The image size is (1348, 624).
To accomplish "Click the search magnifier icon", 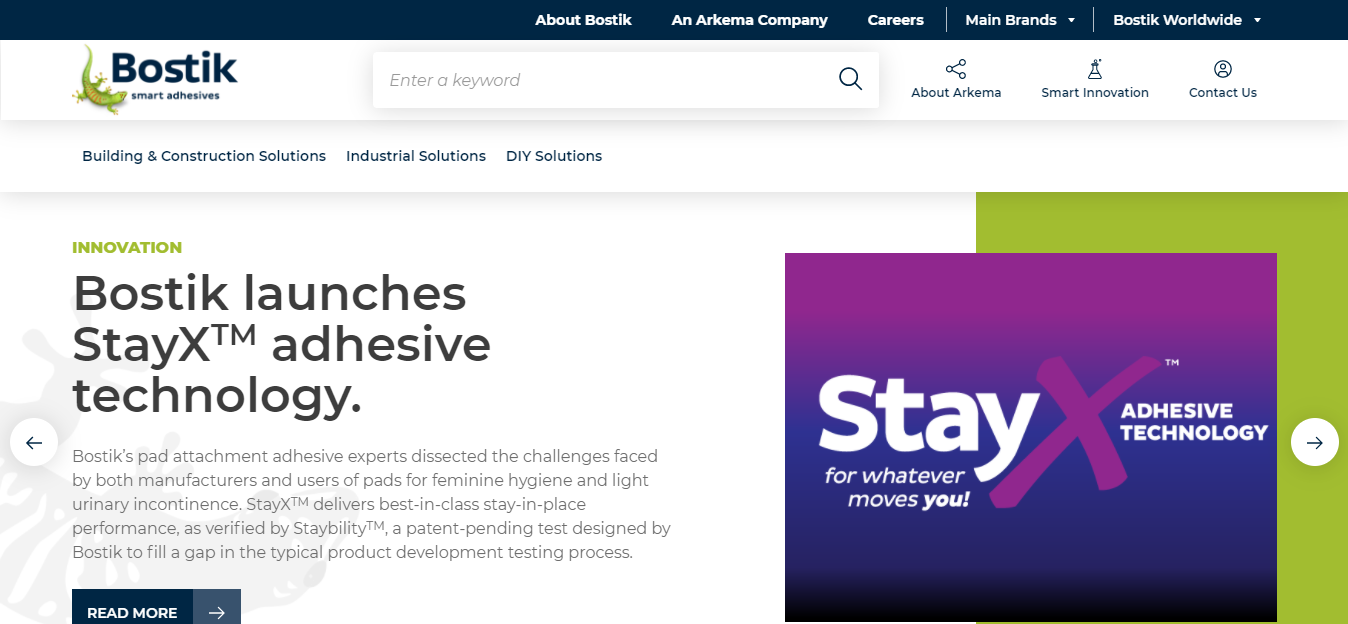I will point(850,79).
